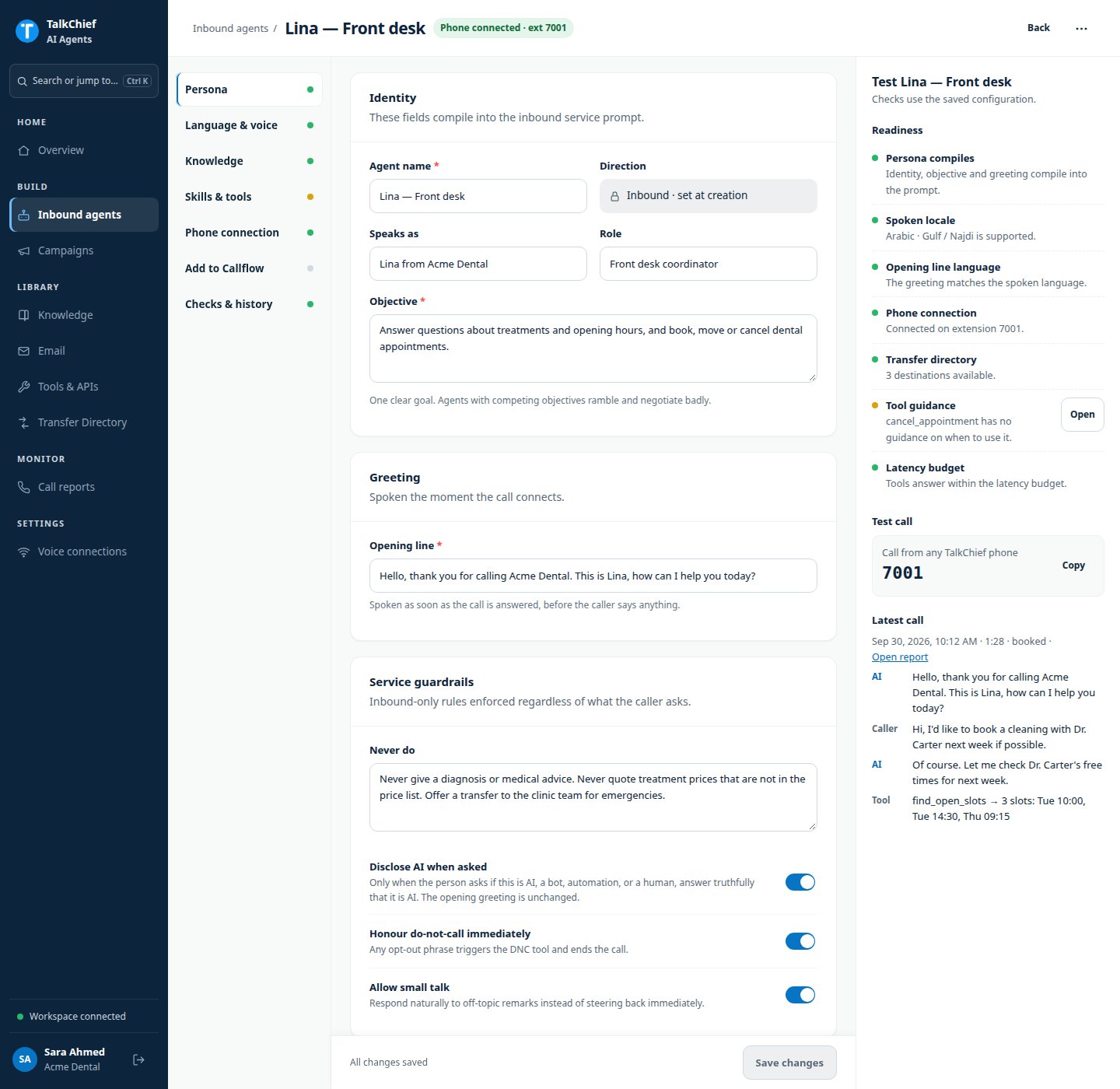Viewport: 1120px width, 1089px height.
Task: Click the Inbound agents robot icon
Action: tap(24, 215)
